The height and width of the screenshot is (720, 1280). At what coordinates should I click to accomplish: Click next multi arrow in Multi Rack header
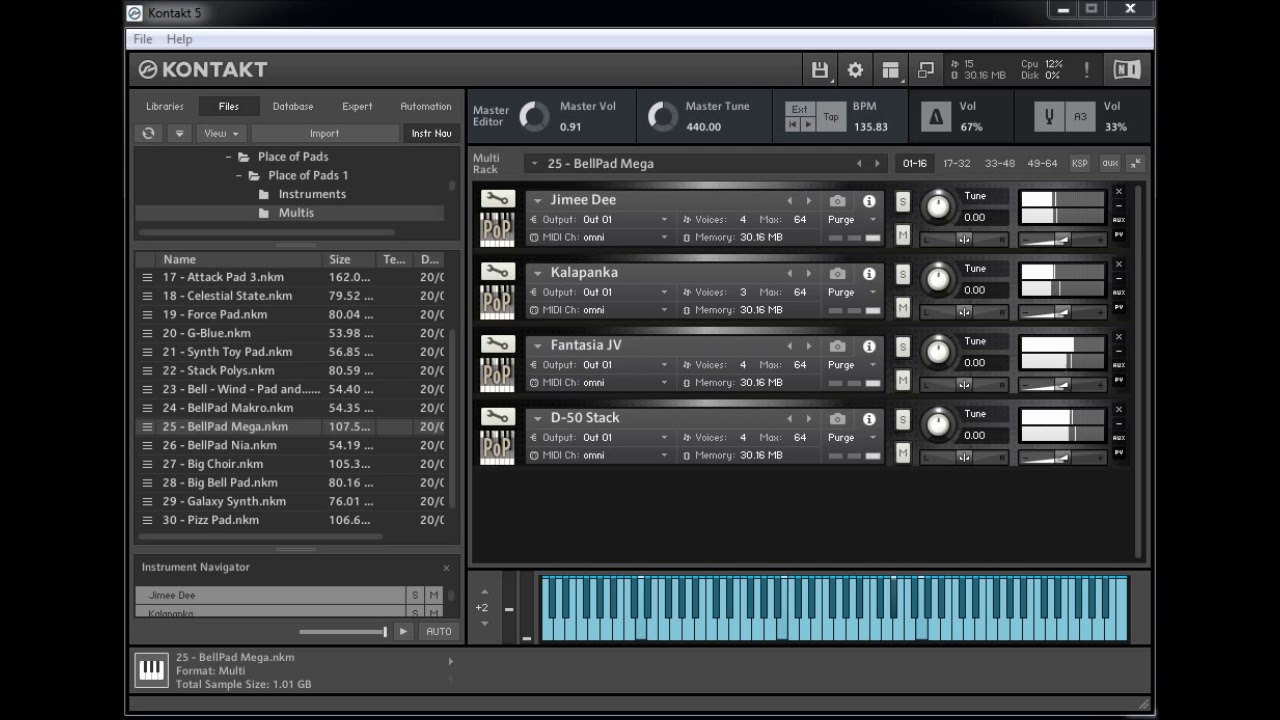[877, 164]
